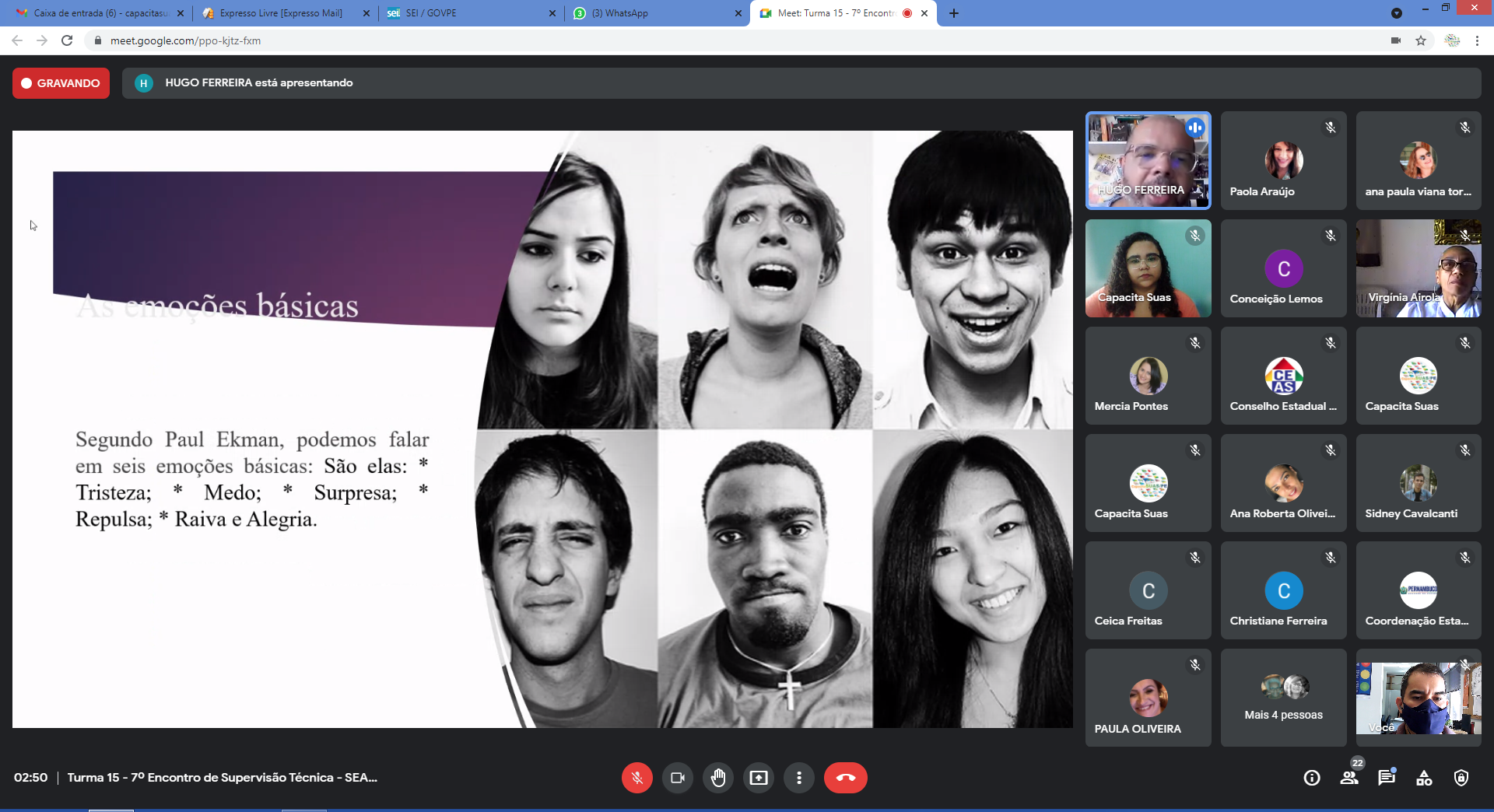
Task: Toggle the camera button on or off
Action: click(677, 778)
